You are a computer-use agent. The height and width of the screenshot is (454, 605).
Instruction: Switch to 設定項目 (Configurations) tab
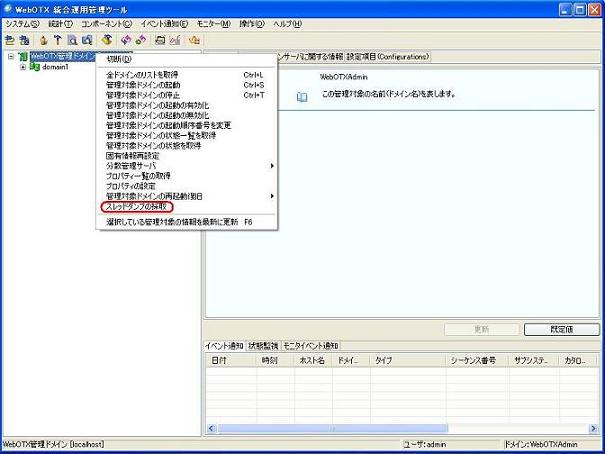click(x=387, y=57)
